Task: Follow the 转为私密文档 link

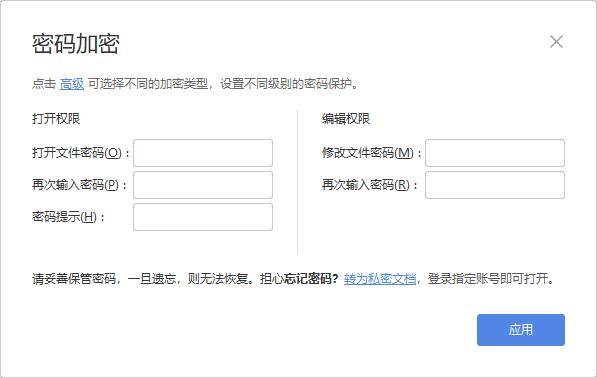Action: 380,279
